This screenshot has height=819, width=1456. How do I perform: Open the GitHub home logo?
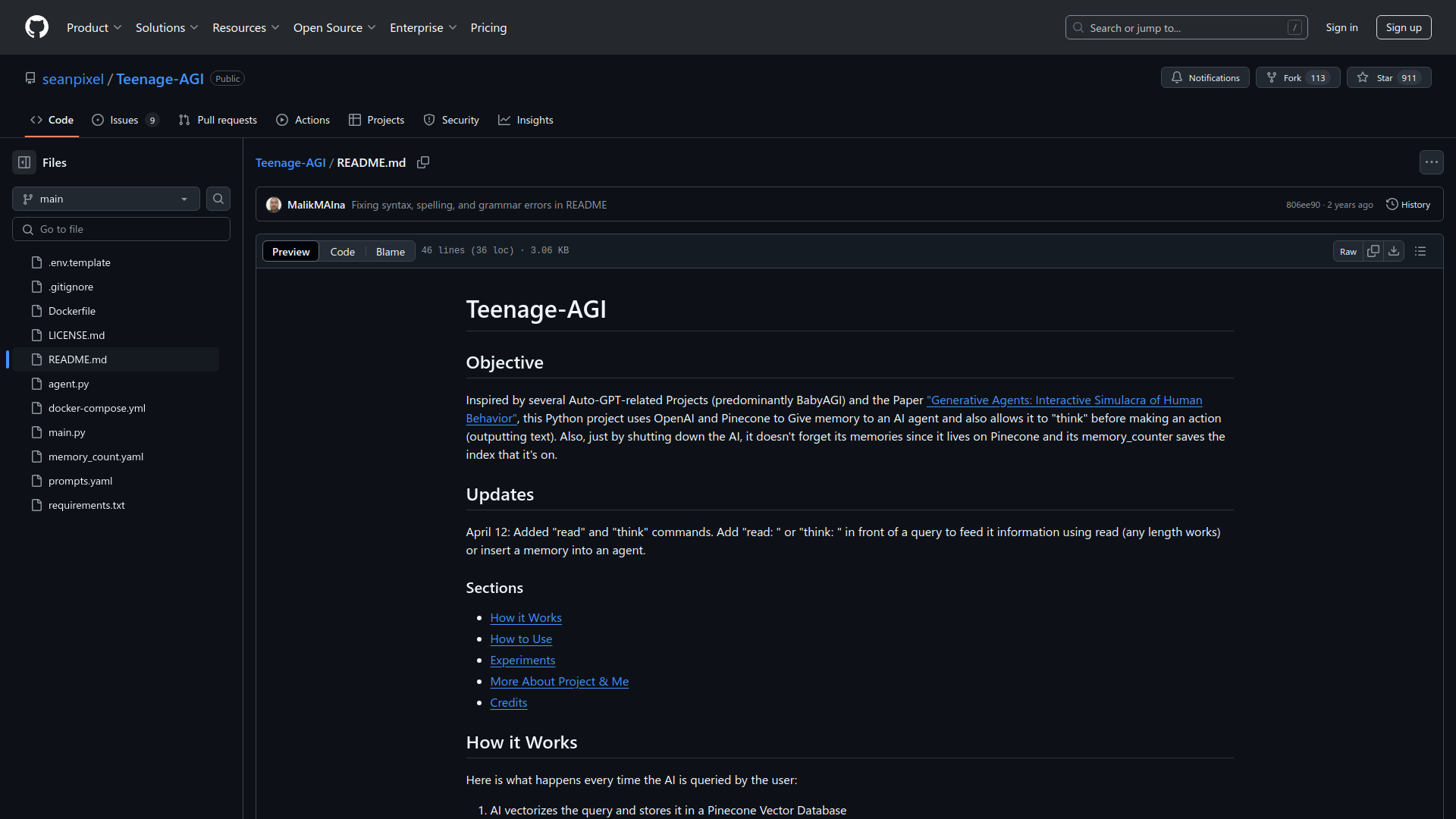coord(36,27)
